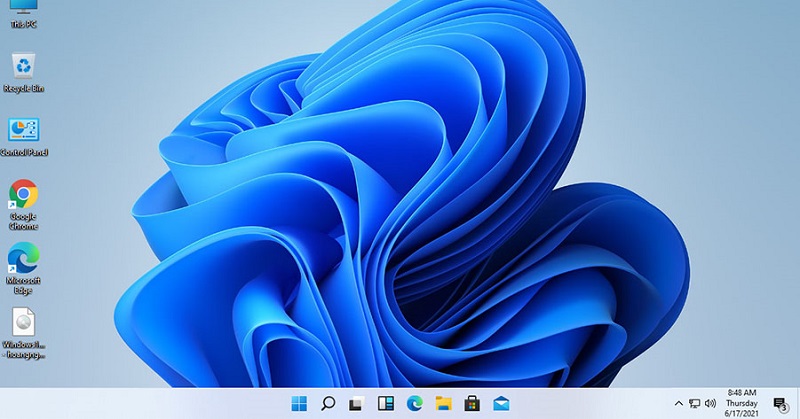Viewport: 800px width, 419px height.
Task: Launch Microsoft Edge from the taskbar
Action: tap(415, 403)
